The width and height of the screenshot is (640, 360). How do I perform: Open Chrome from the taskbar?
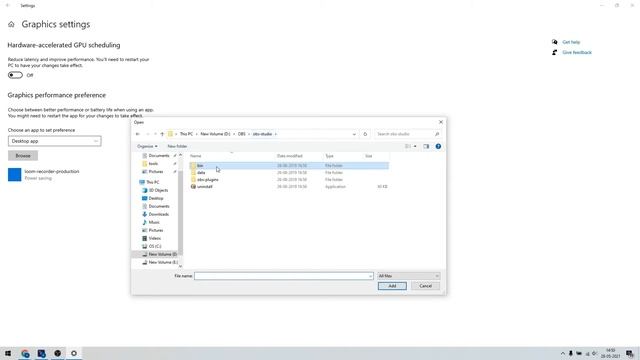(25, 353)
